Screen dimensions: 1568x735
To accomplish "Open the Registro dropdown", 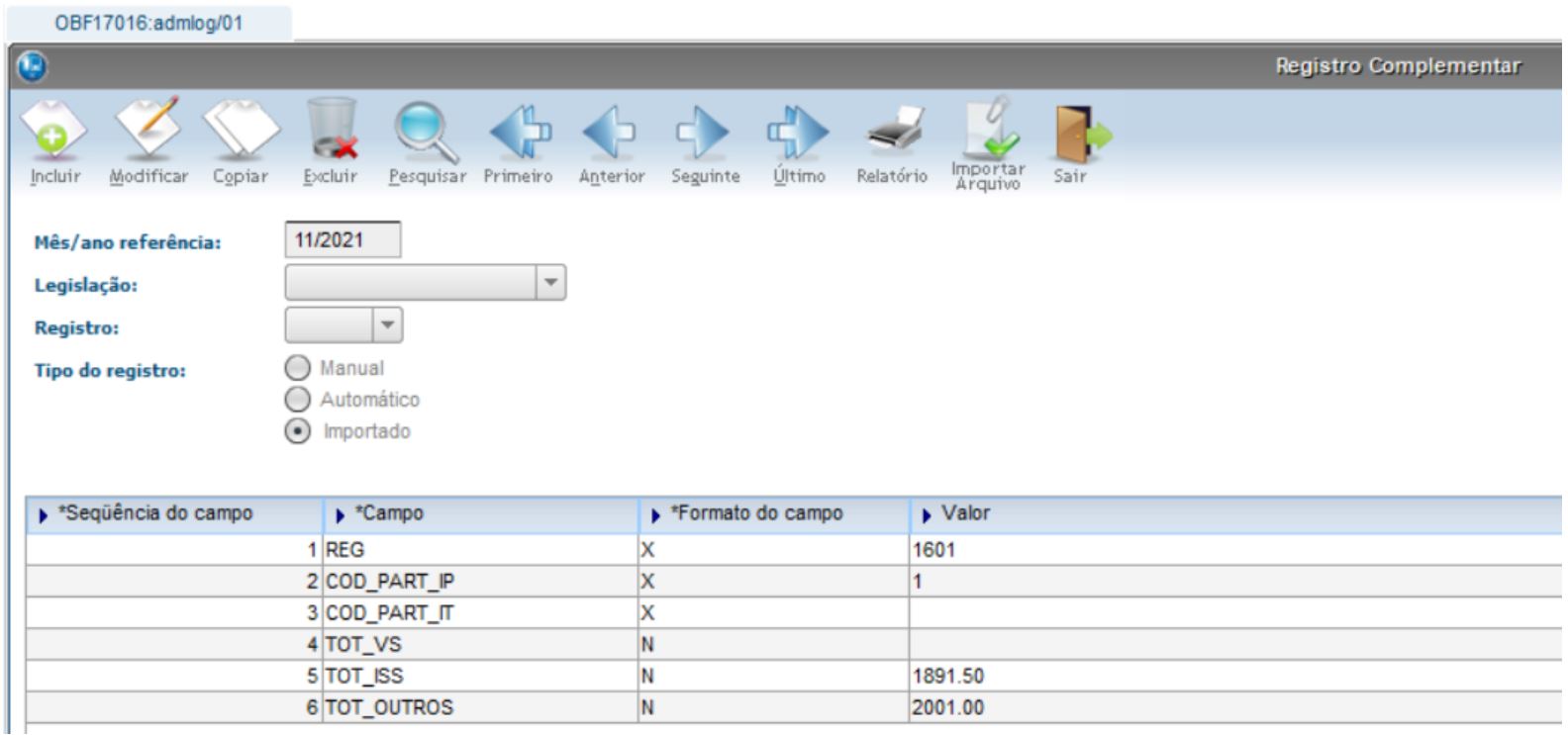I will pyautogui.click(x=343, y=324).
